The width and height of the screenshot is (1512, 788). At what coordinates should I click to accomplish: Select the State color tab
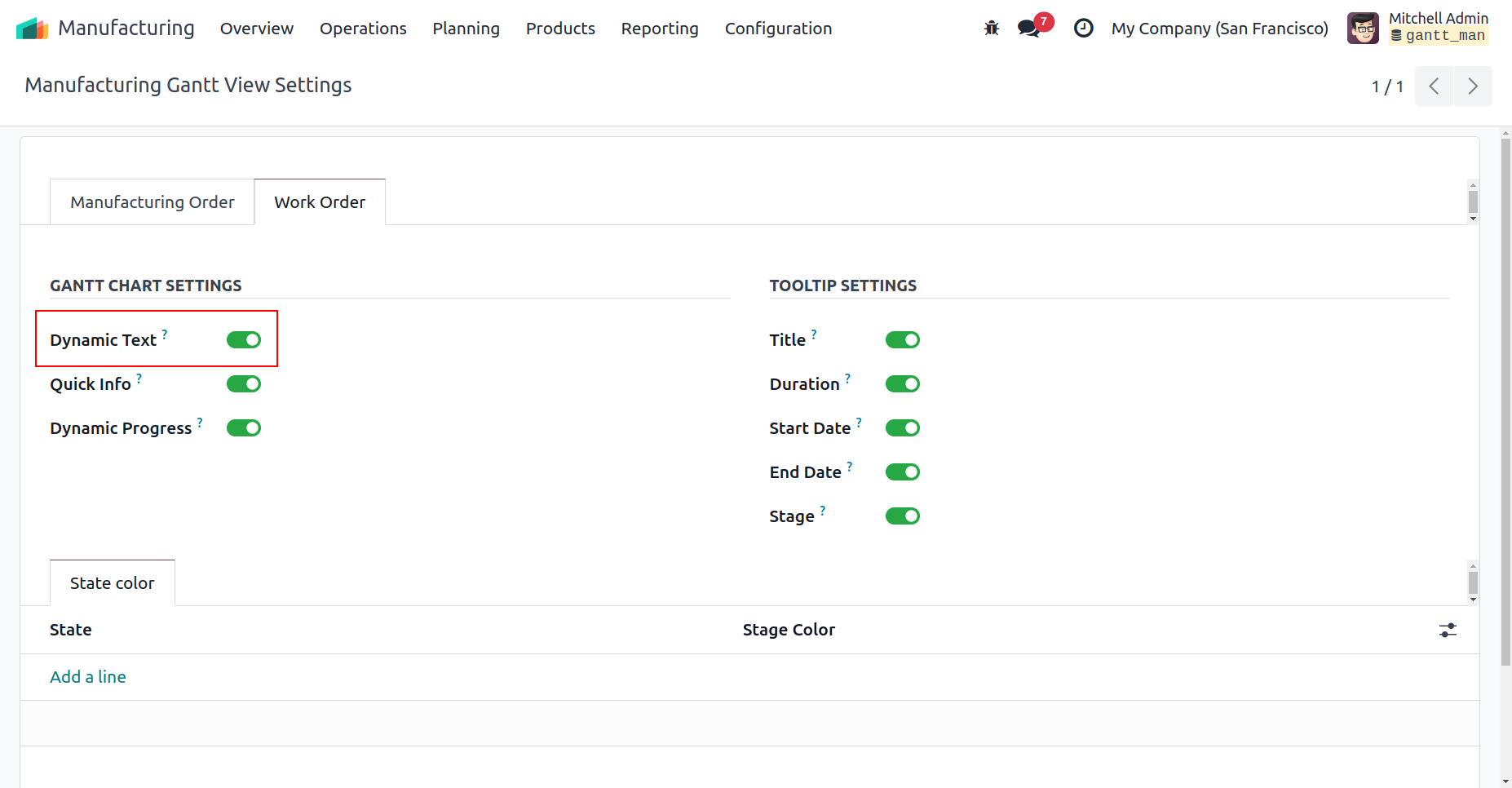coord(113,583)
